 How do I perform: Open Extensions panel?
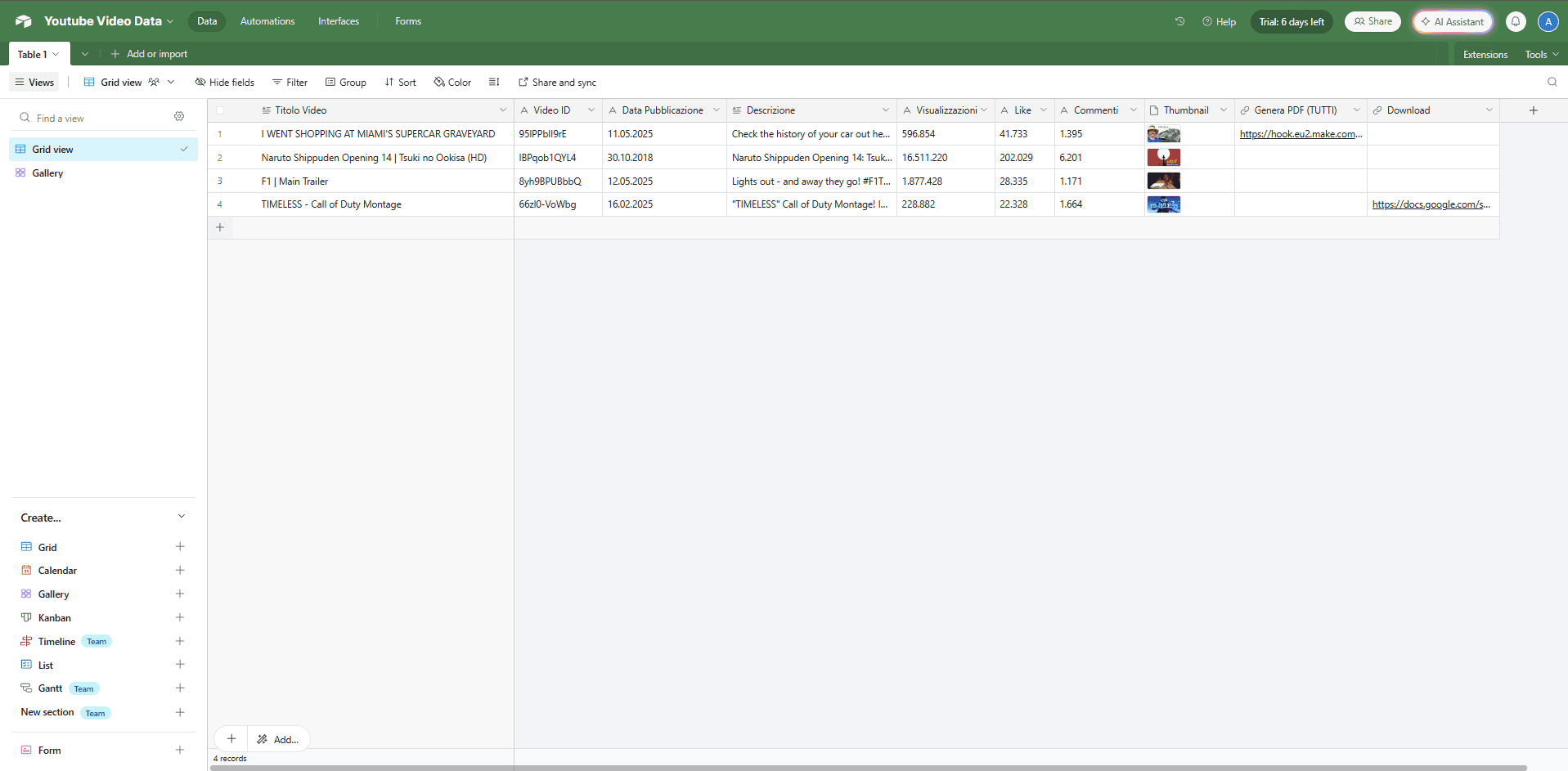1485,55
